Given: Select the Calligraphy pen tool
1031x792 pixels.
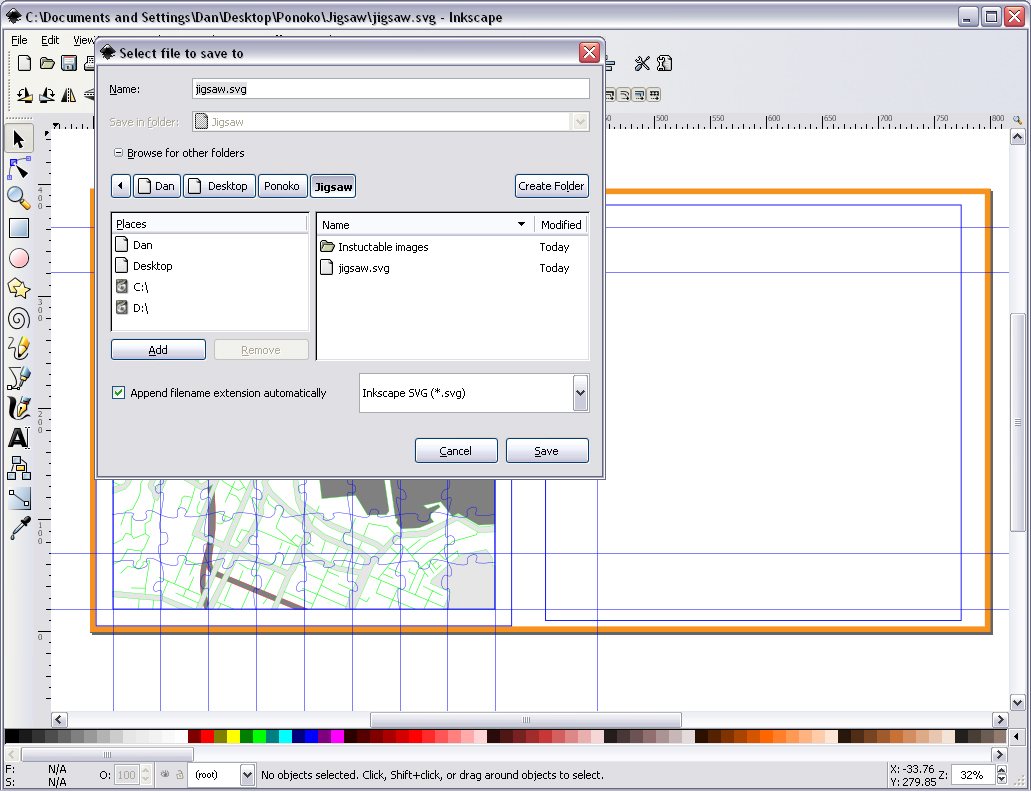Looking at the screenshot, I should pyautogui.click(x=18, y=408).
